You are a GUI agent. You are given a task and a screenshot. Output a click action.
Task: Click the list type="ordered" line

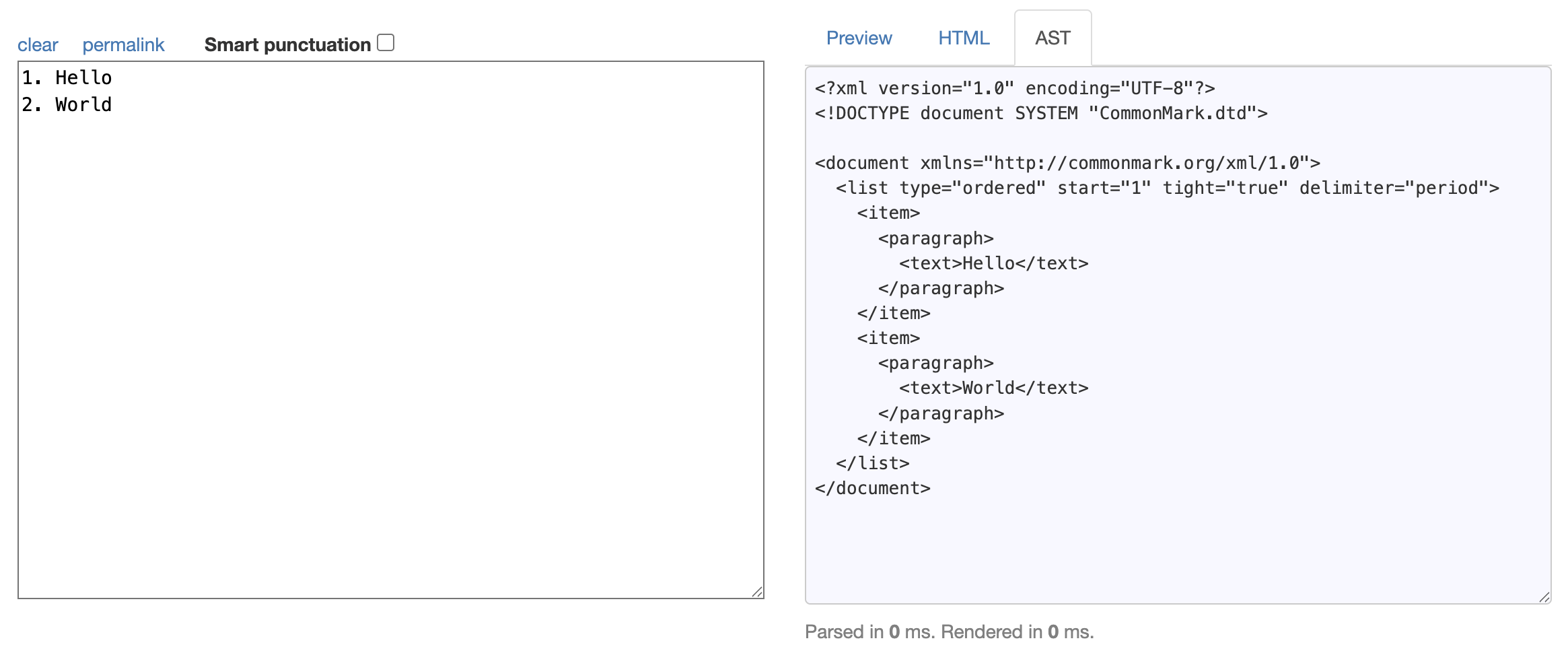[1167, 188]
